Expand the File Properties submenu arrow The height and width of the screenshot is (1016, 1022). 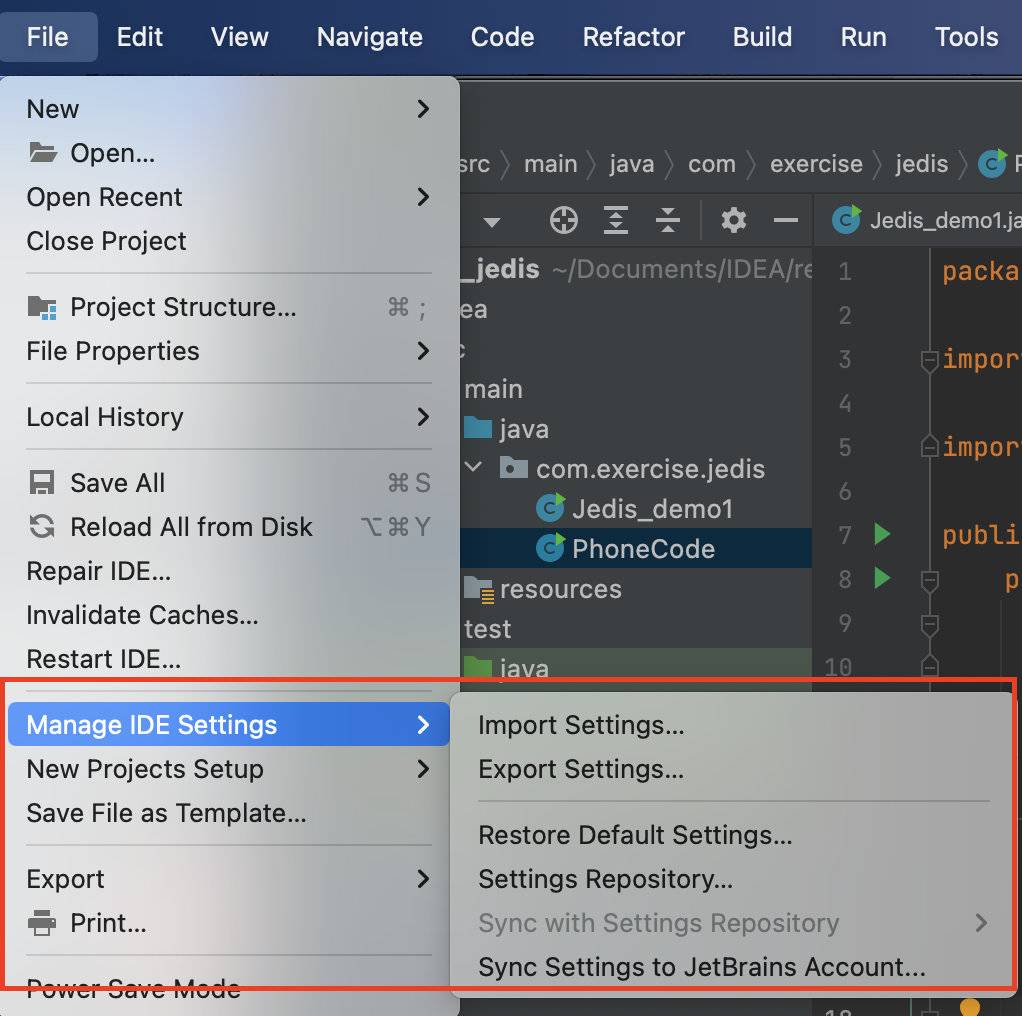423,351
